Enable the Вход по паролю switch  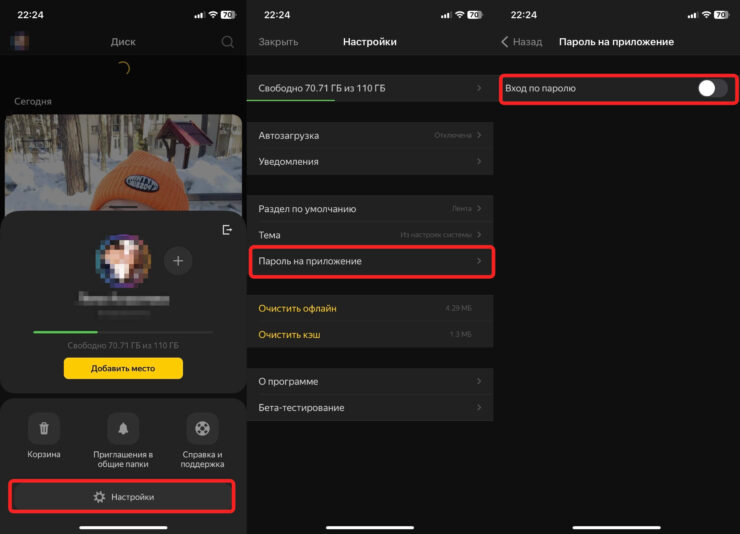point(712,88)
